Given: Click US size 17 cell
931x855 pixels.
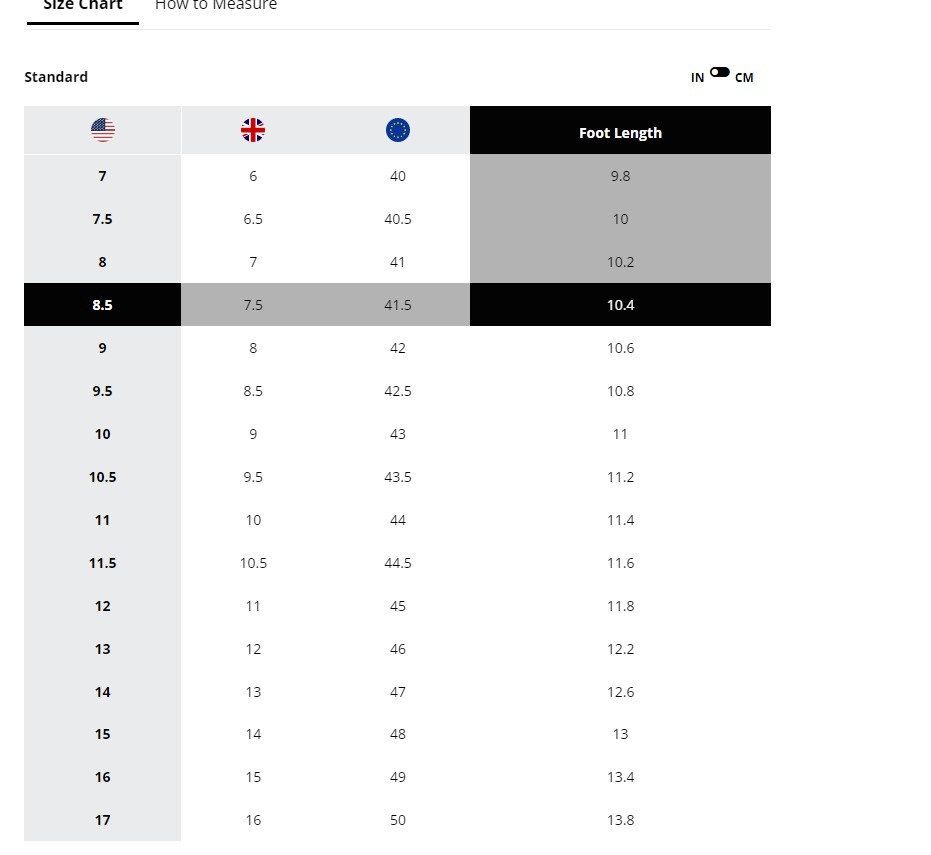Looking at the screenshot, I should tap(102, 820).
